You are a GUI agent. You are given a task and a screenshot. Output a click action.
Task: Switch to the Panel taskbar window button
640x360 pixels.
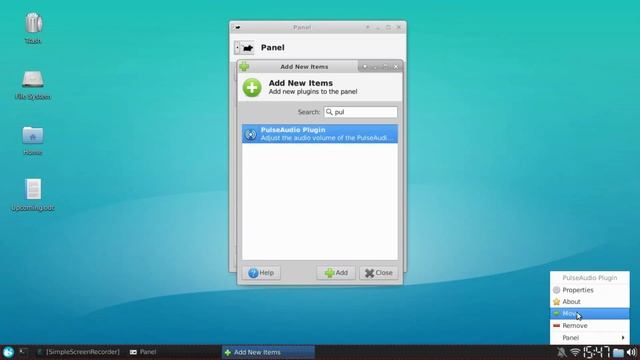pyautogui.click(x=143, y=352)
